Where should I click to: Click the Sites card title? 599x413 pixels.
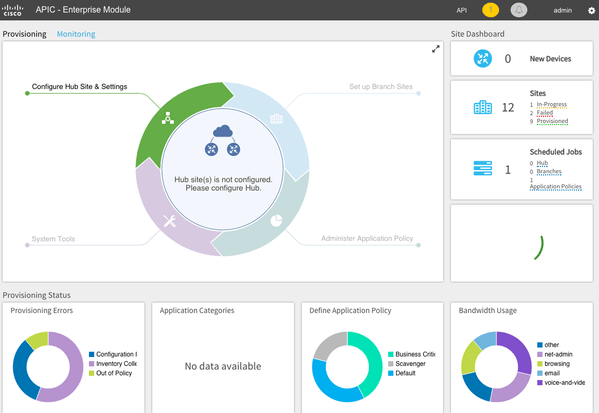tap(537, 93)
